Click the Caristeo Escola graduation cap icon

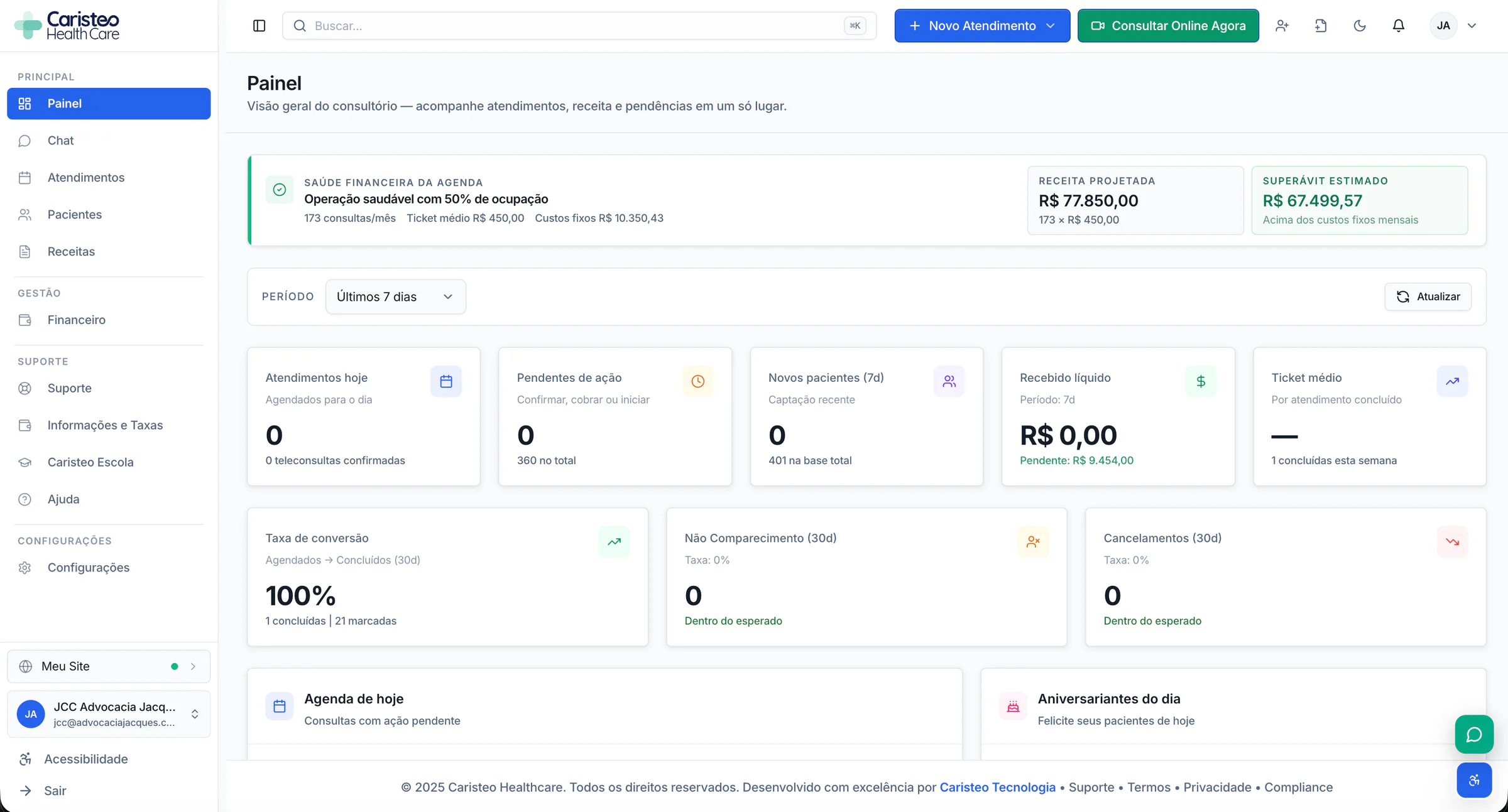click(25, 463)
